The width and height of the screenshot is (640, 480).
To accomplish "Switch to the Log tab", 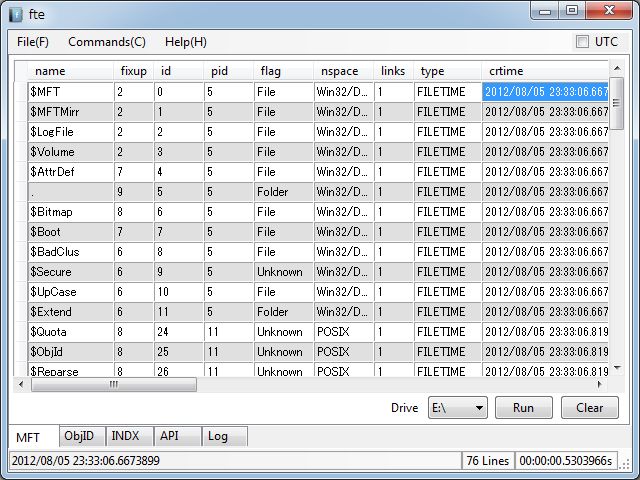I will tap(224, 436).
